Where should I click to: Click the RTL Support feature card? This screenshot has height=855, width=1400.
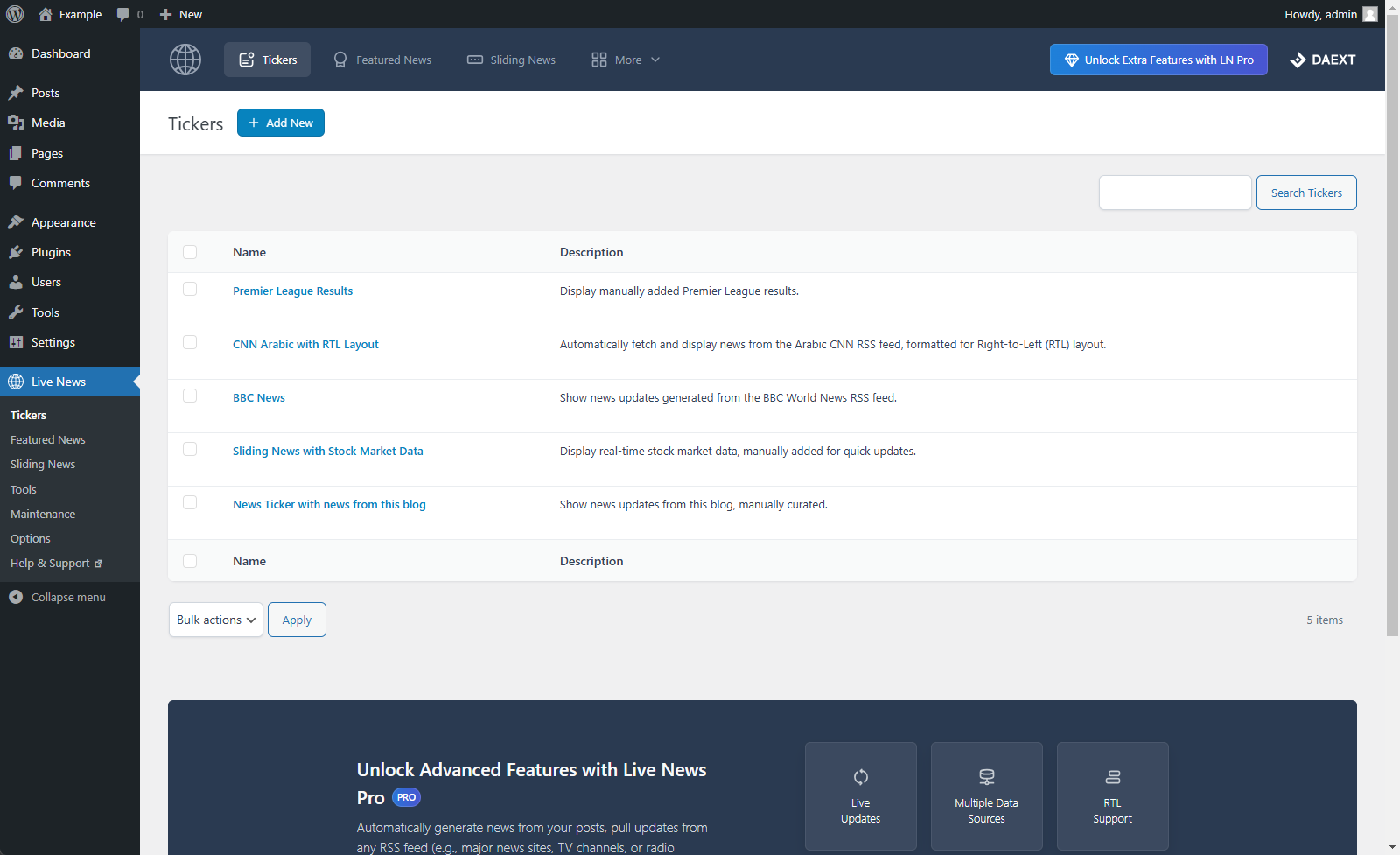tap(1113, 796)
